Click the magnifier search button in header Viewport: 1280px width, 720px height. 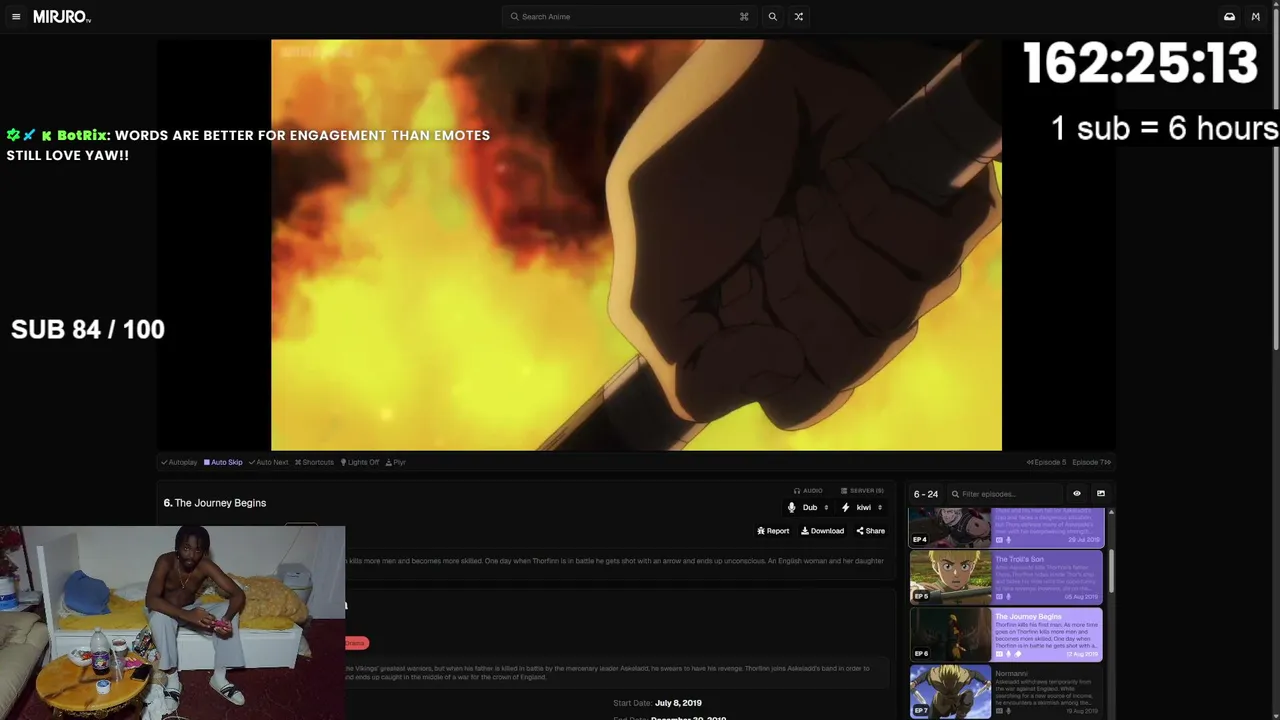tap(772, 17)
